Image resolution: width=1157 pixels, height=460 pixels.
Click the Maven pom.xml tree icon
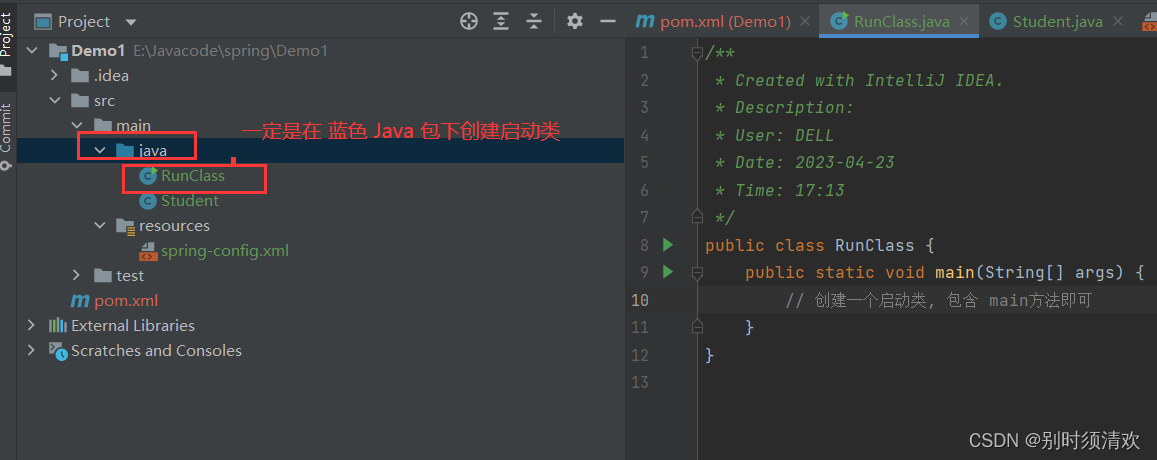pos(80,301)
